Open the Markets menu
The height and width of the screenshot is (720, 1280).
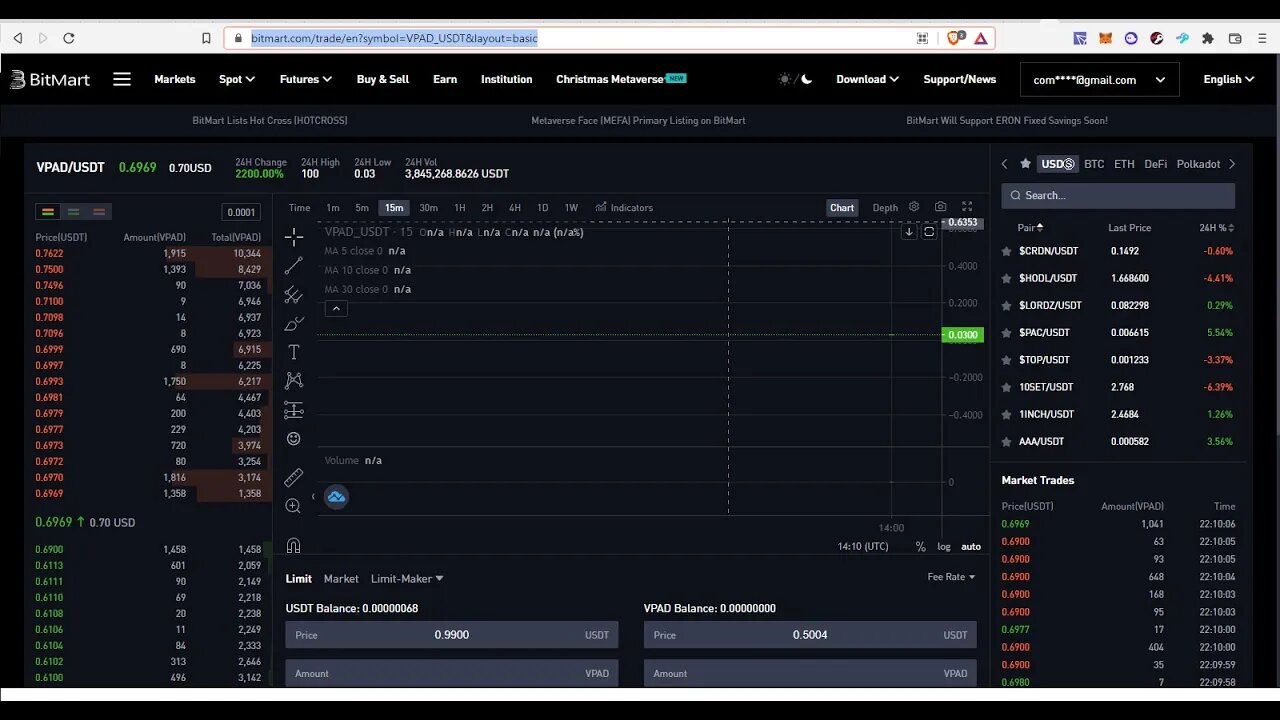click(x=175, y=79)
